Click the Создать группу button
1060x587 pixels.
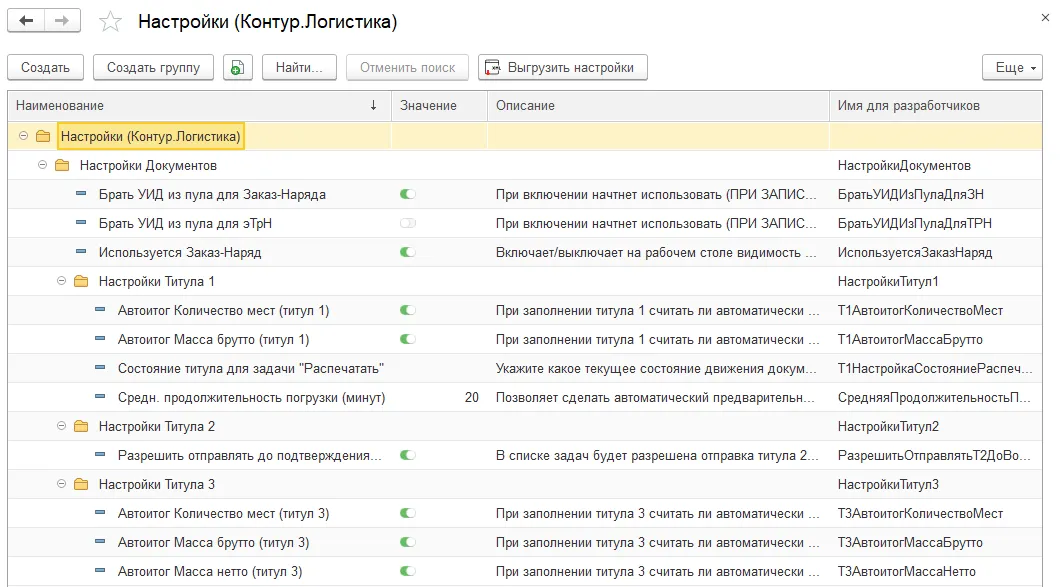[x=153, y=68]
